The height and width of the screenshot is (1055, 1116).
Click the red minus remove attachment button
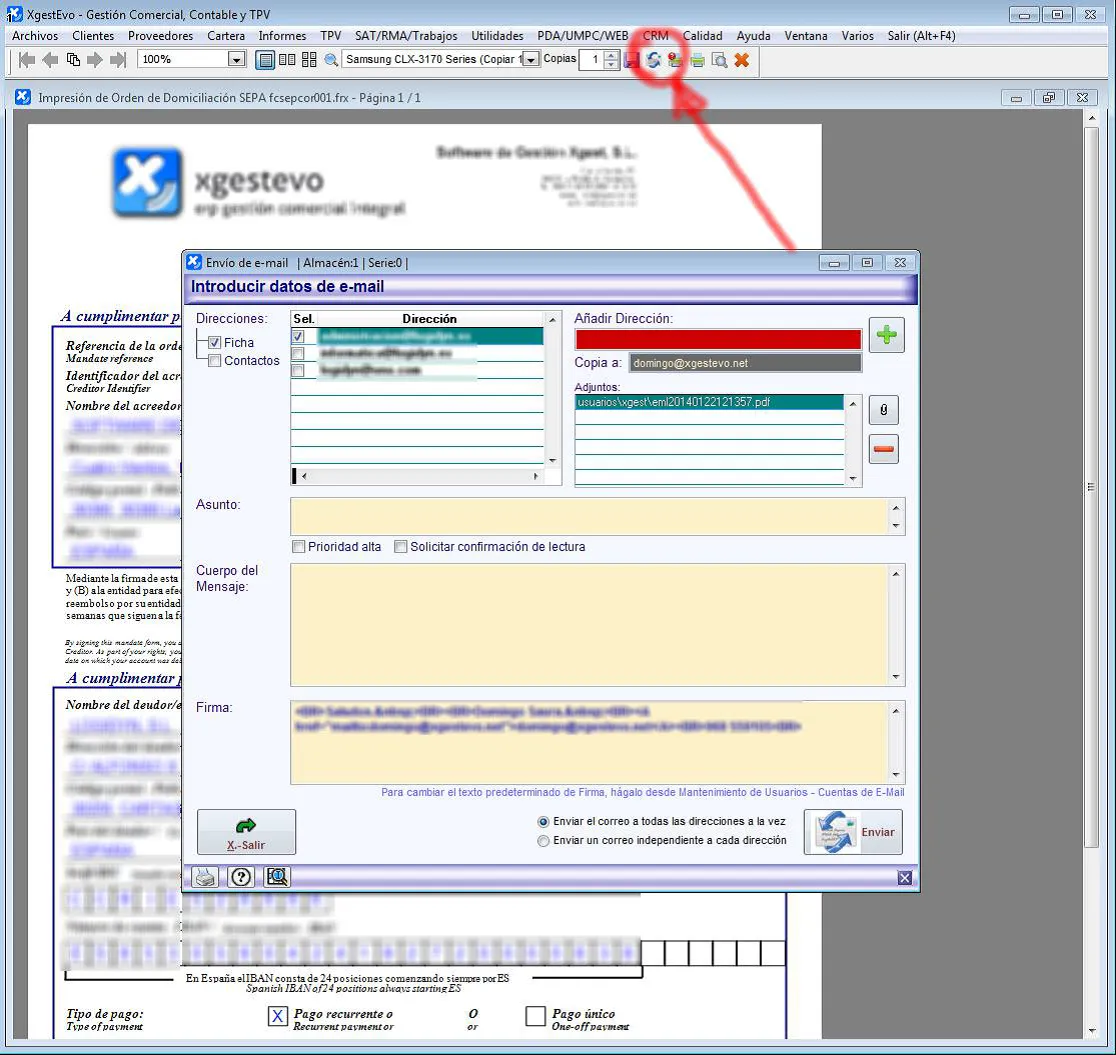pos(884,449)
